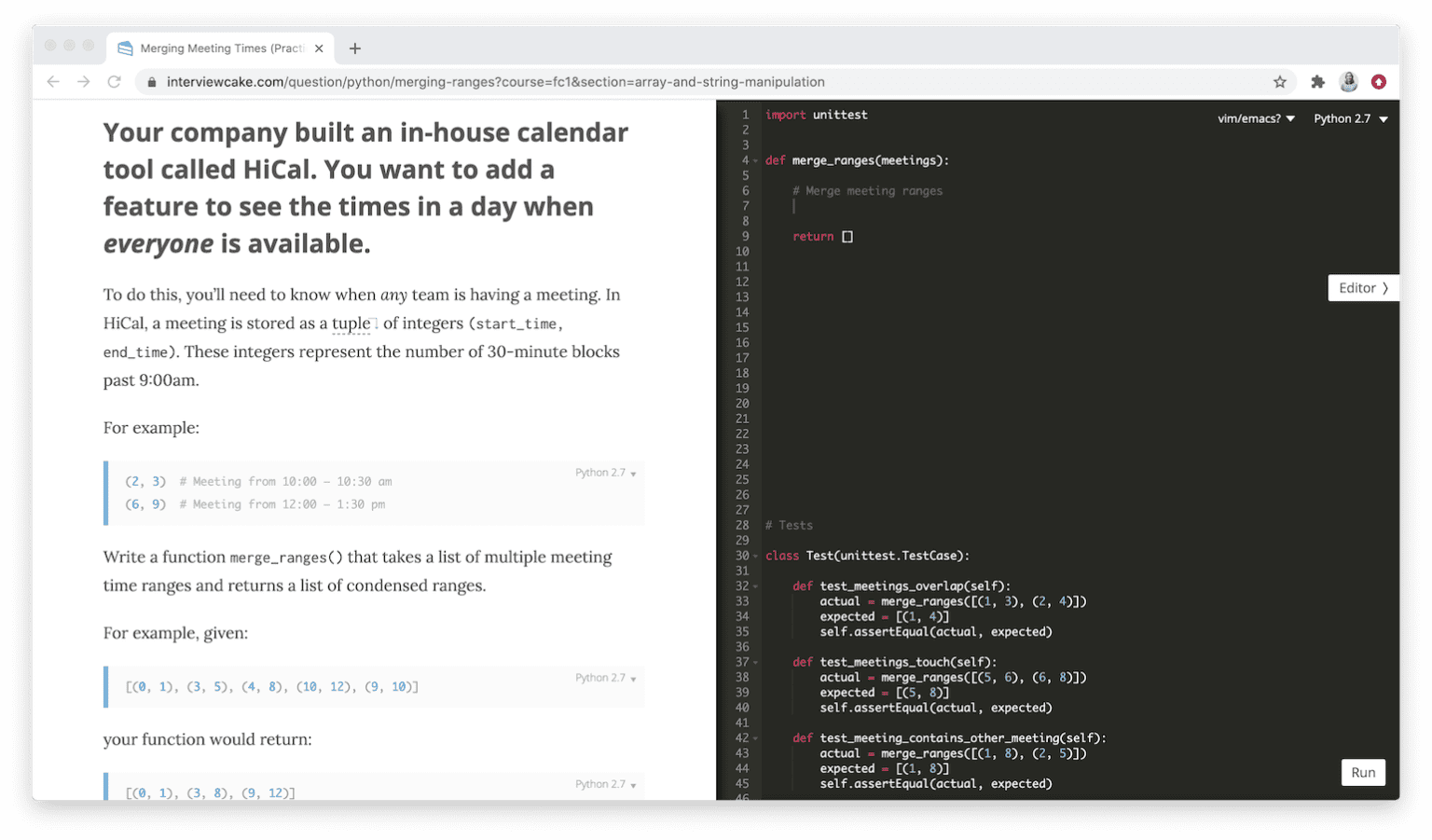Reload the page with refresh icon
This screenshot has width=1432, height=840.
pos(114,82)
